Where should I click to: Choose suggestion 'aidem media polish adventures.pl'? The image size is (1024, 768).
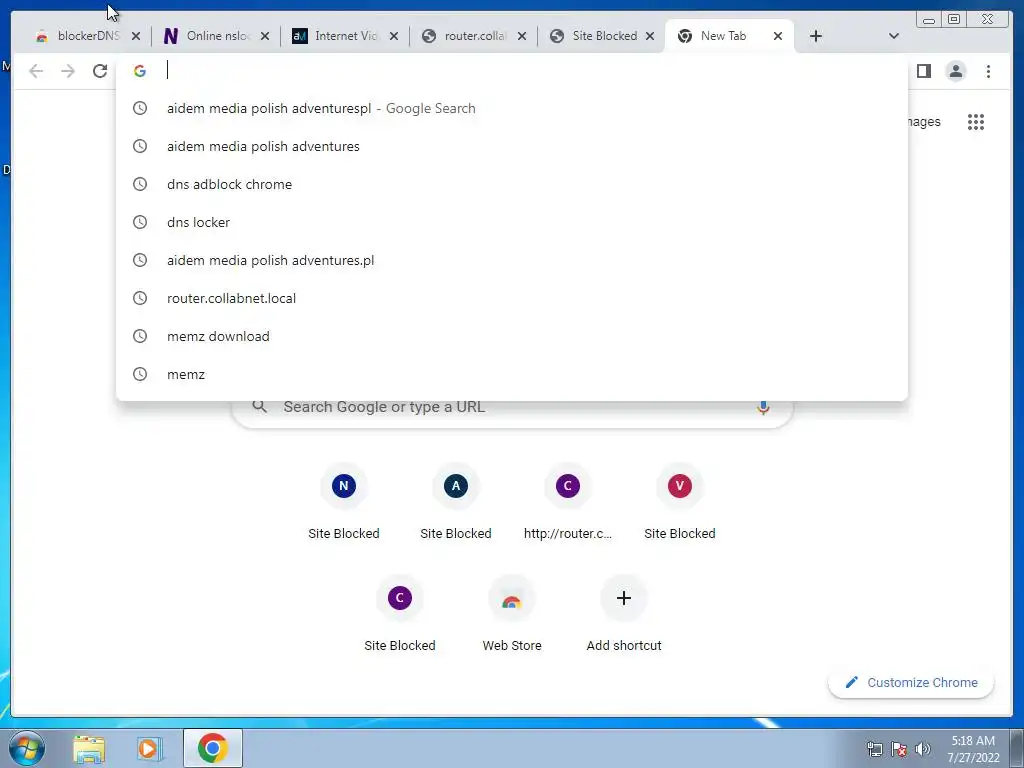click(511, 260)
